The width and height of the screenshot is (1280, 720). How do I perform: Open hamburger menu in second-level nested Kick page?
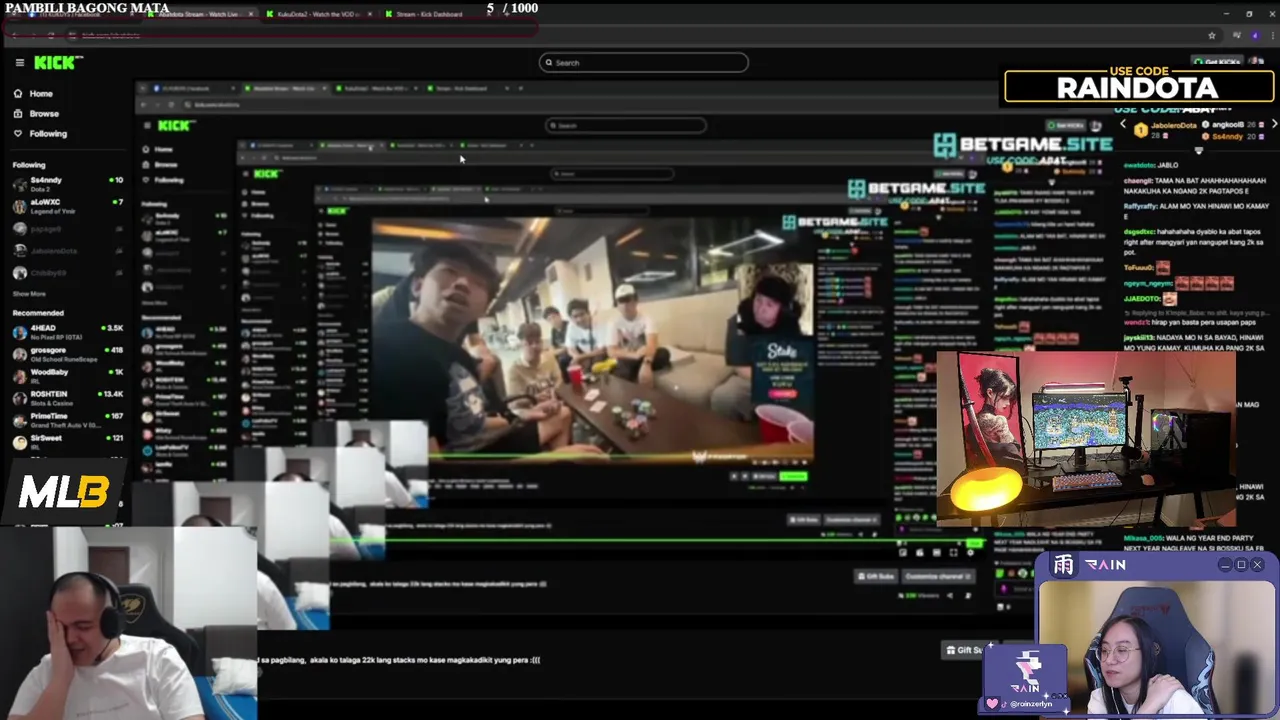click(147, 125)
